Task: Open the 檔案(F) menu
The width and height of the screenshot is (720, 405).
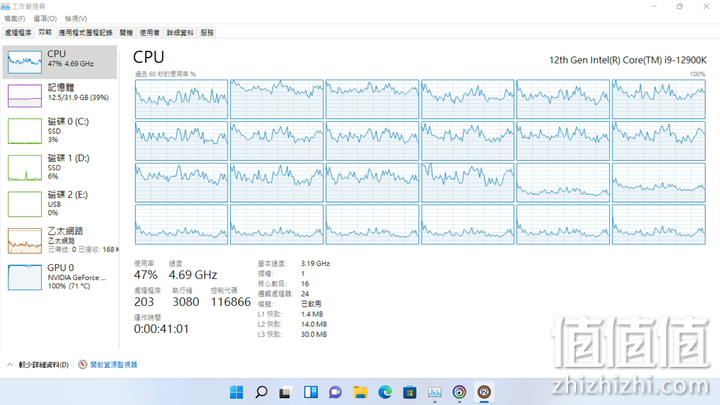Action: [15, 18]
